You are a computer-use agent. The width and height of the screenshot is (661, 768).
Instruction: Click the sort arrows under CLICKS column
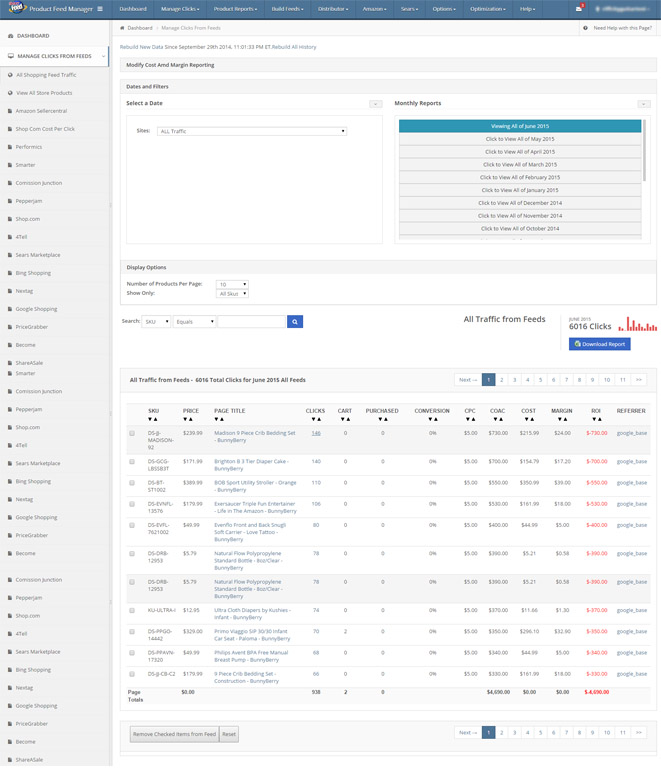[x=317, y=419]
